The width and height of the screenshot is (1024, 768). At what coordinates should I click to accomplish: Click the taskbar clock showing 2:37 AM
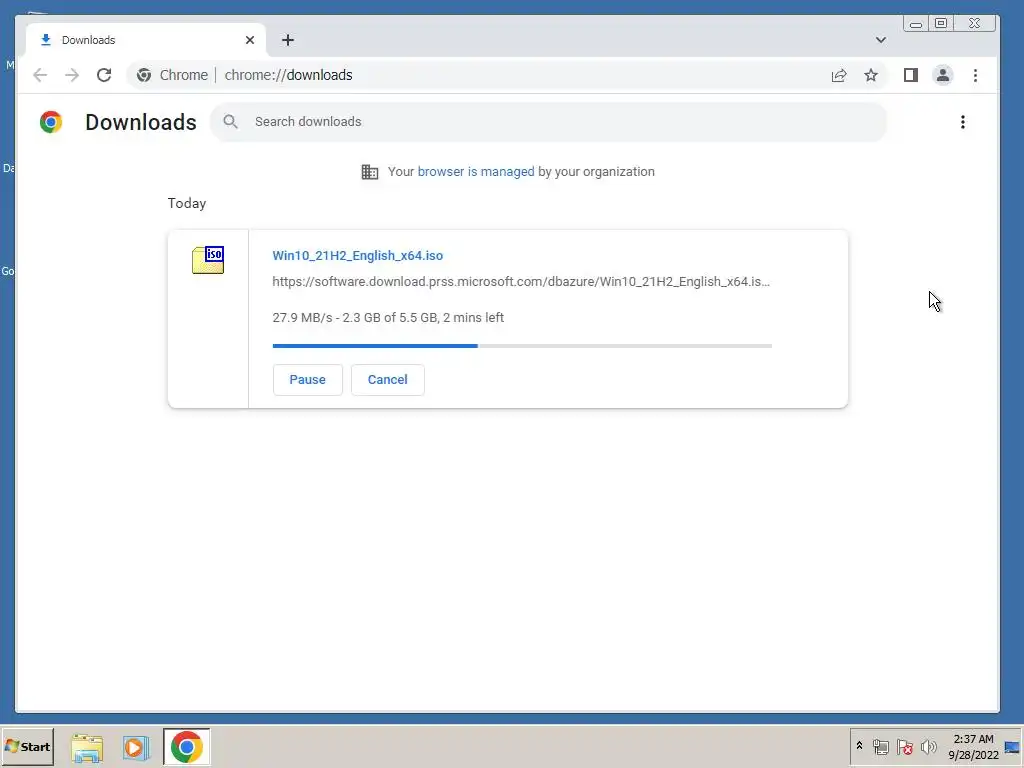[973, 746]
